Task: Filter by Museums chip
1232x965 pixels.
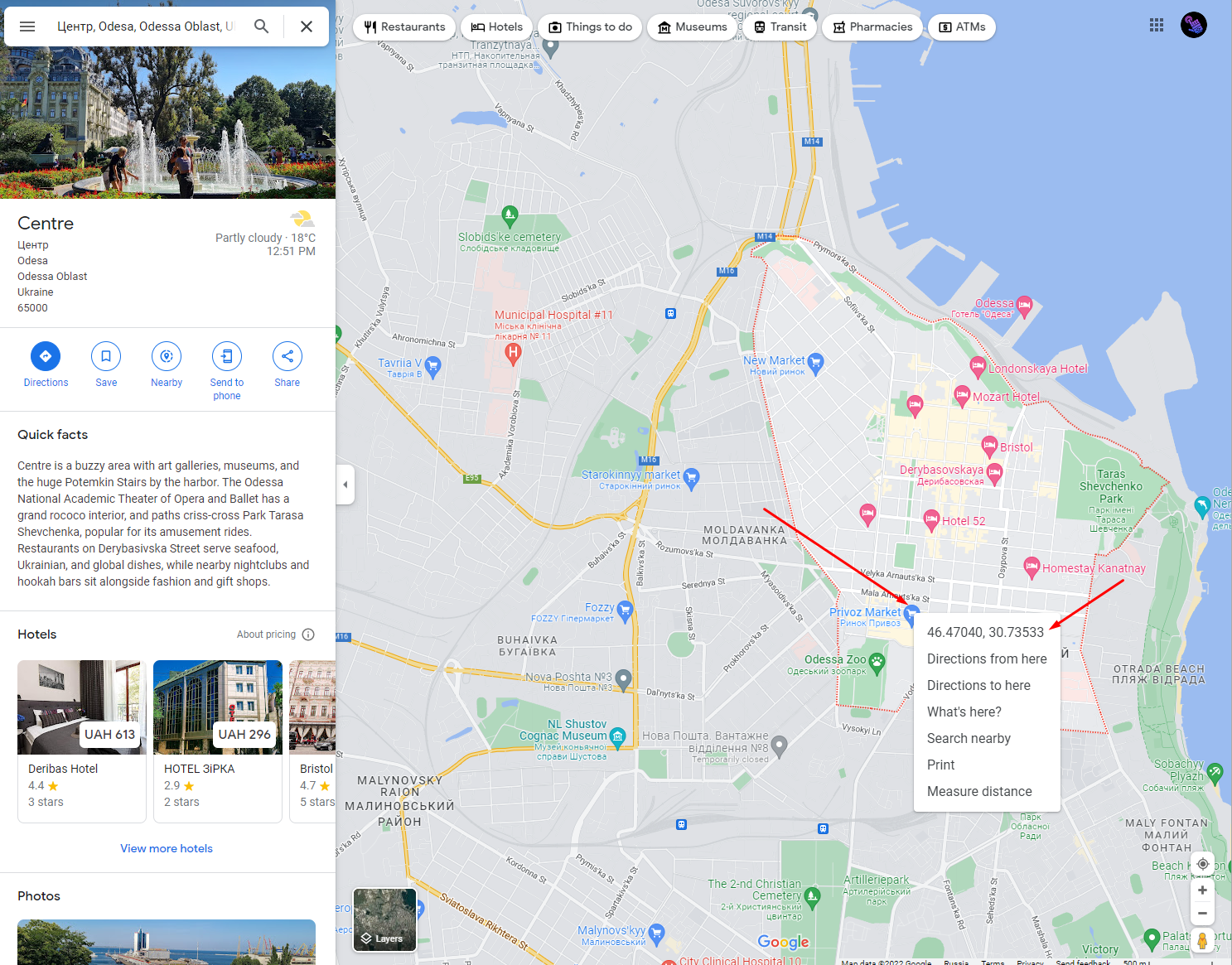Action: click(693, 27)
